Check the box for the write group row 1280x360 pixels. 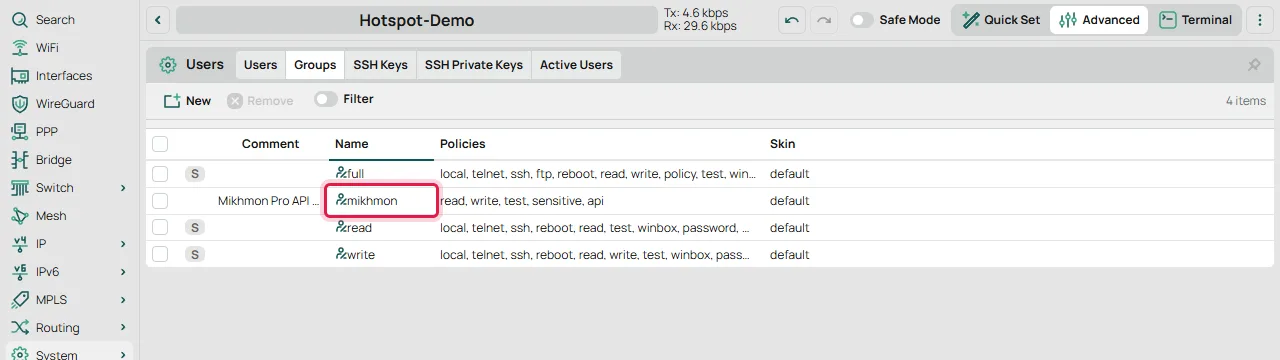(160, 255)
